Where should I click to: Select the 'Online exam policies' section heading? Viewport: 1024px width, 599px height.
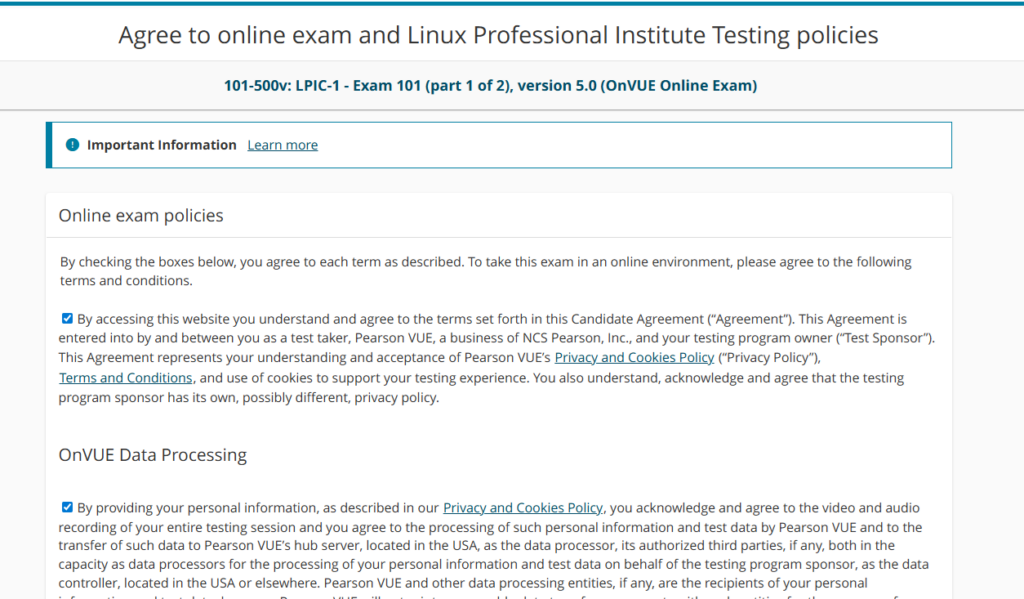tap(141, 216)
